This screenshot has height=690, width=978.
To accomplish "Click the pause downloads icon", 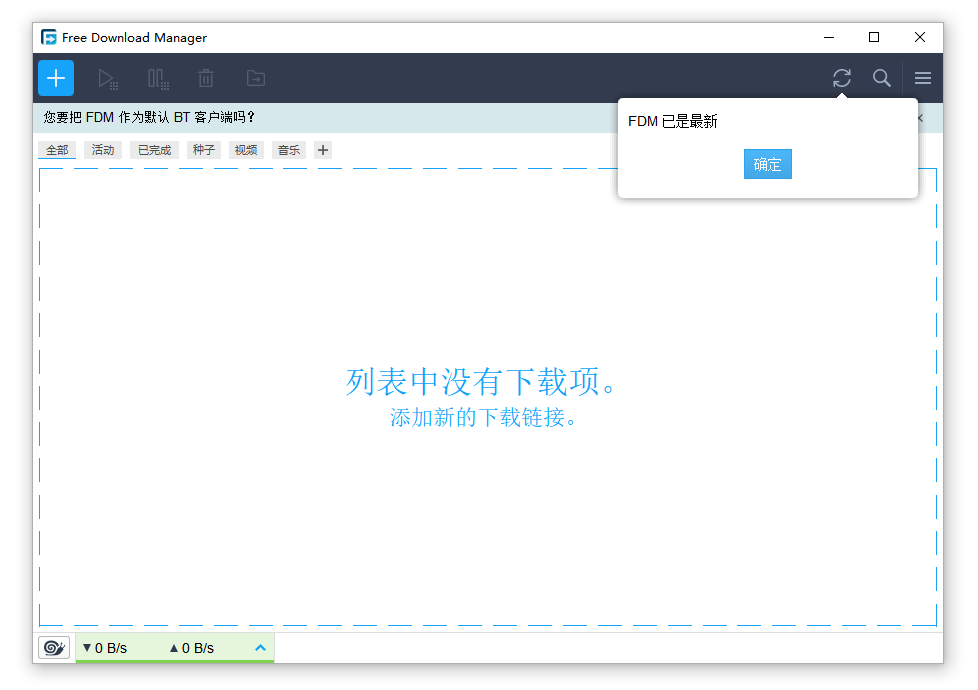I will 157,77.
